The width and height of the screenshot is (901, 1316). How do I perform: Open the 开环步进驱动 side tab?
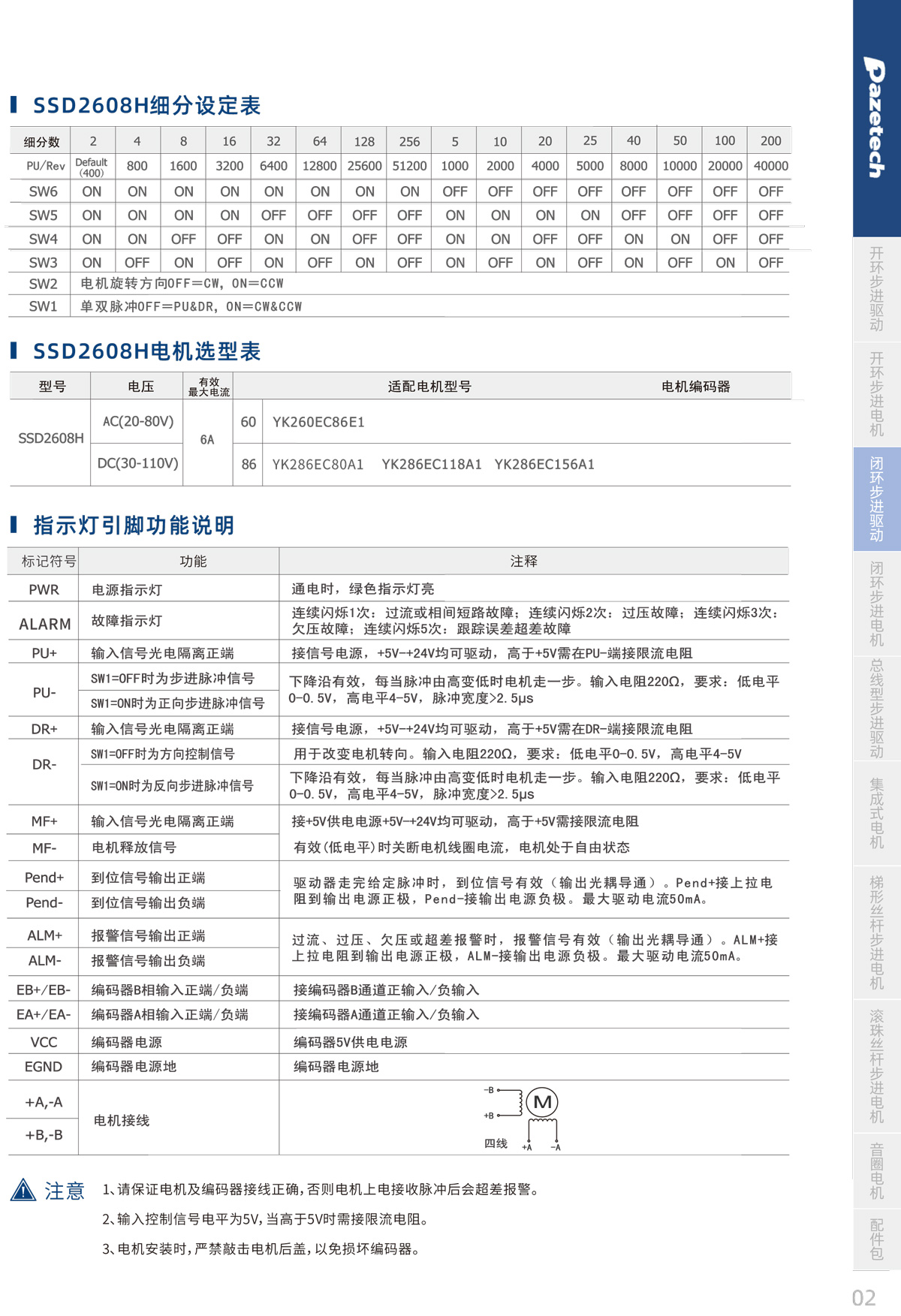coord(876,289)
